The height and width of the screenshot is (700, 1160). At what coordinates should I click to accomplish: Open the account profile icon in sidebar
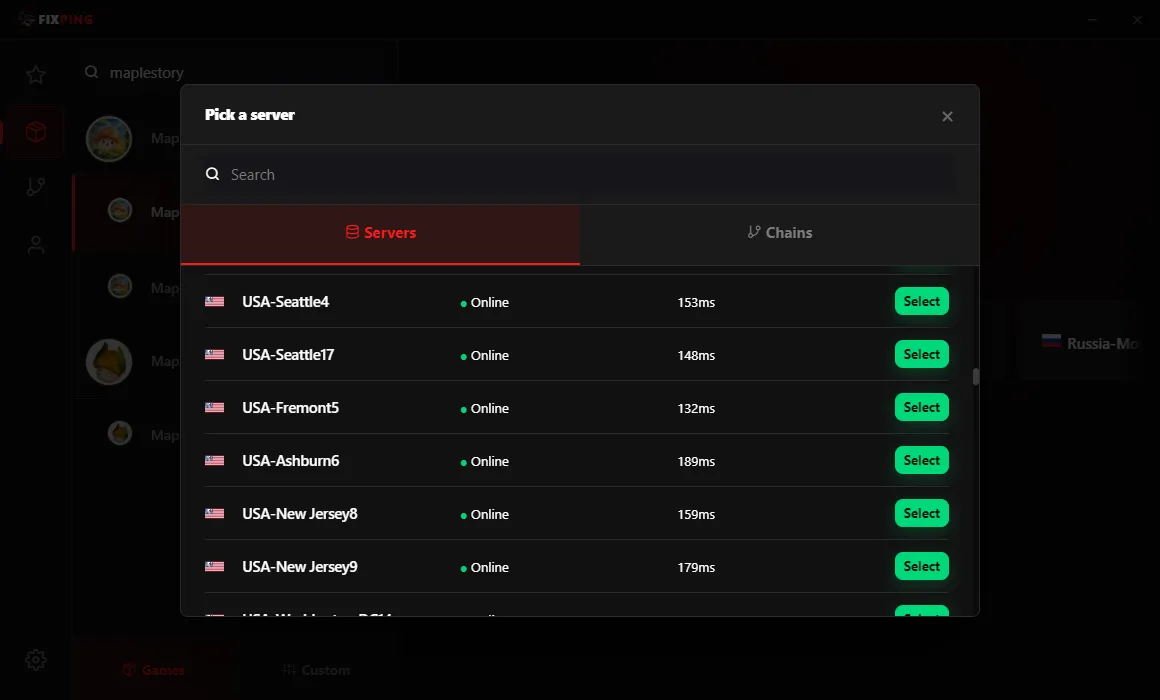[x=36, y=245]
